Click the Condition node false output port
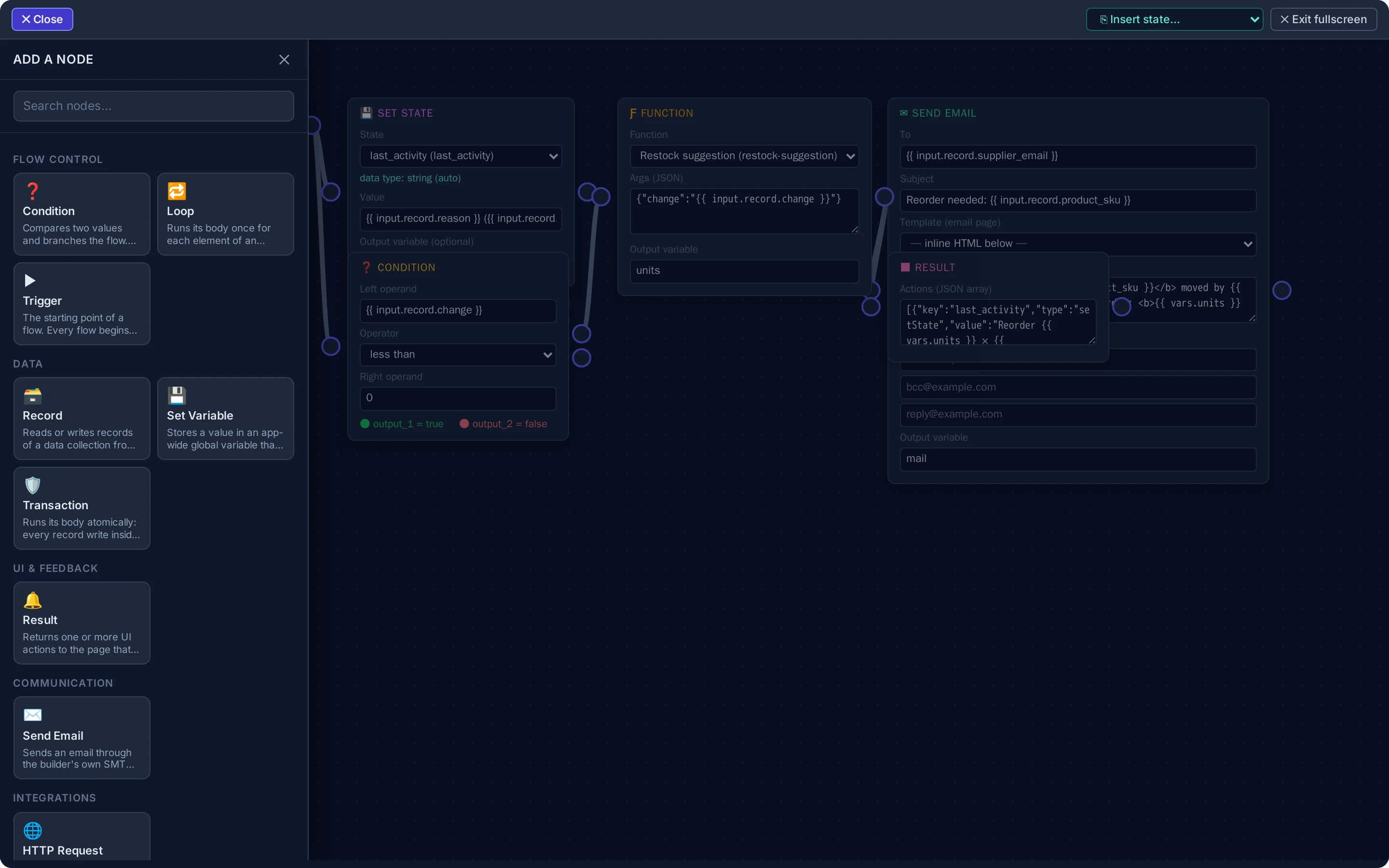Viewport: 1389px width, 868px height. 582,358
